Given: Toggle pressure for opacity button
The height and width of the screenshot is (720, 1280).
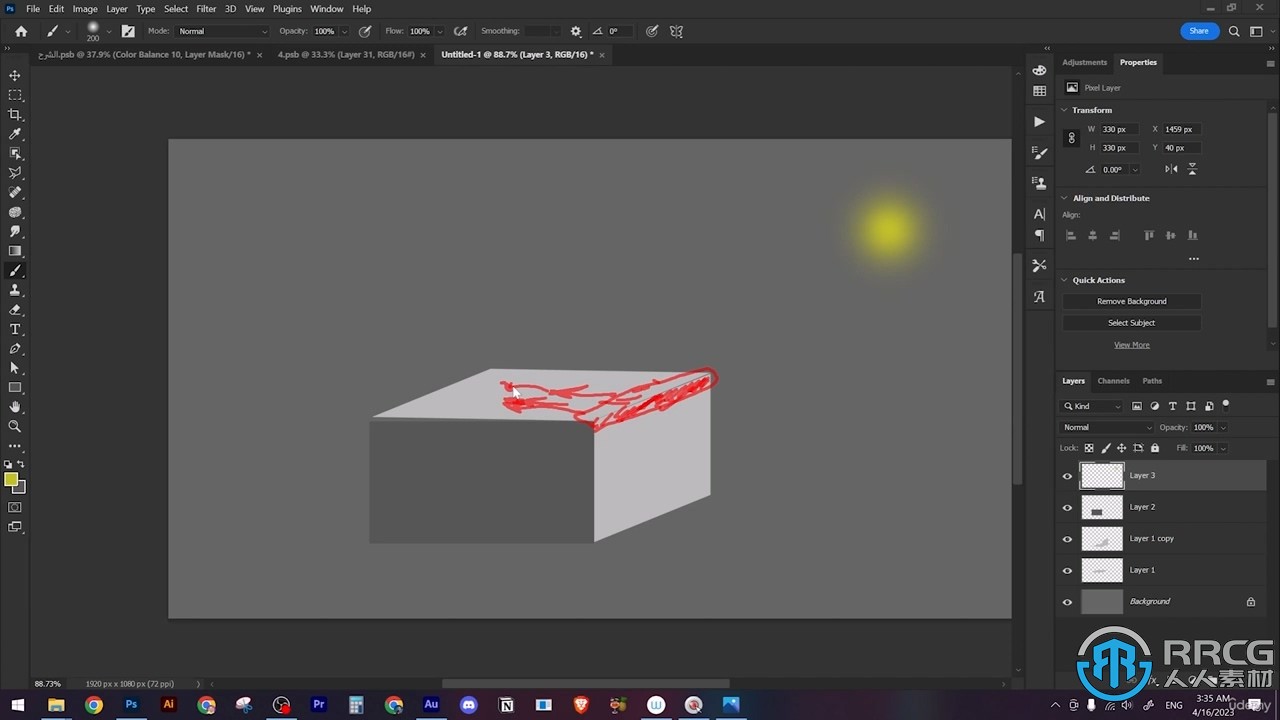Looking at the screenshot, I should 365,31.
